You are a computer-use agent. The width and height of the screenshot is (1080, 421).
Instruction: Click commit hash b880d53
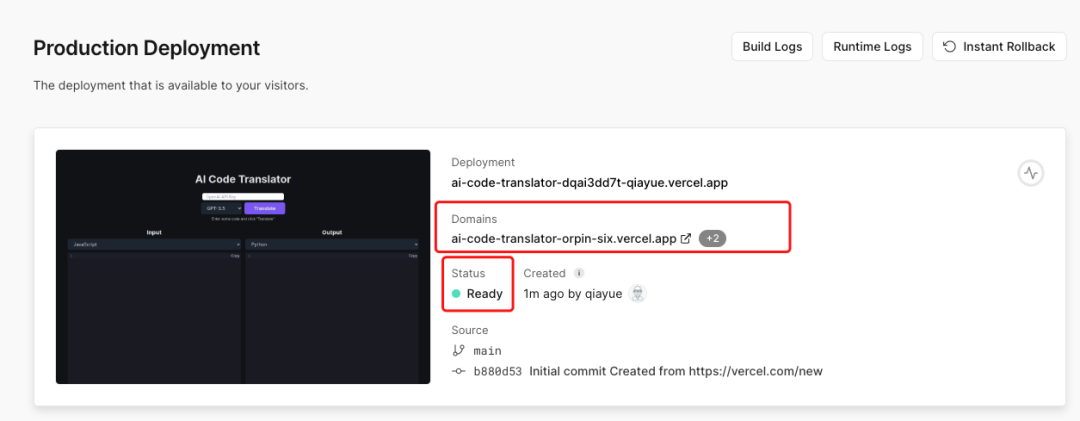tap(497, 371)
